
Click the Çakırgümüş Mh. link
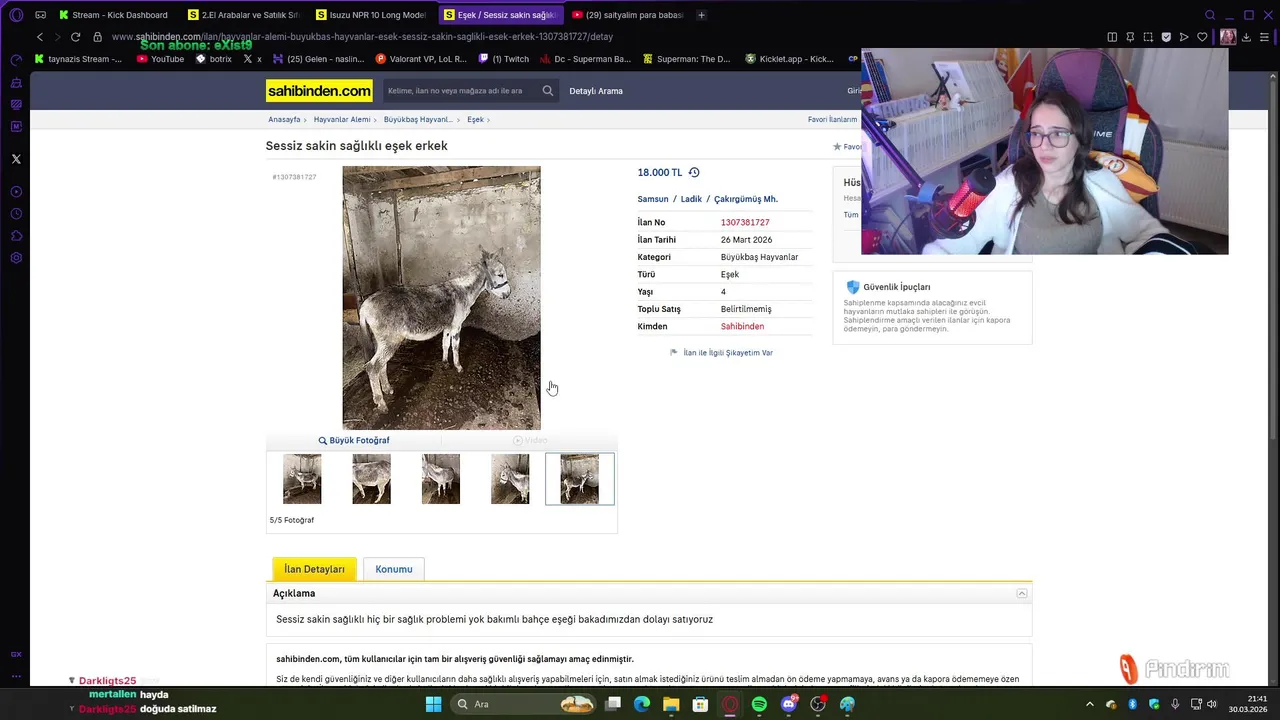tap(746, 199)
